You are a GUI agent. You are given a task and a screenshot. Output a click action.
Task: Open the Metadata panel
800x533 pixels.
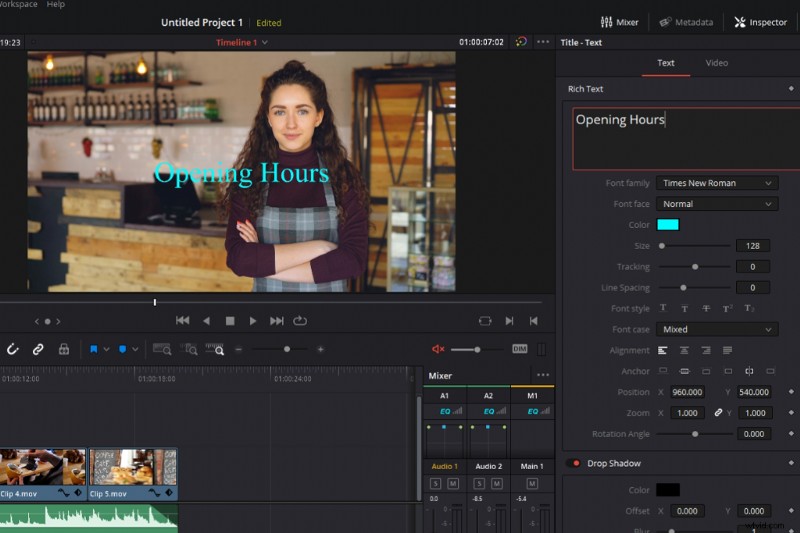686,22
